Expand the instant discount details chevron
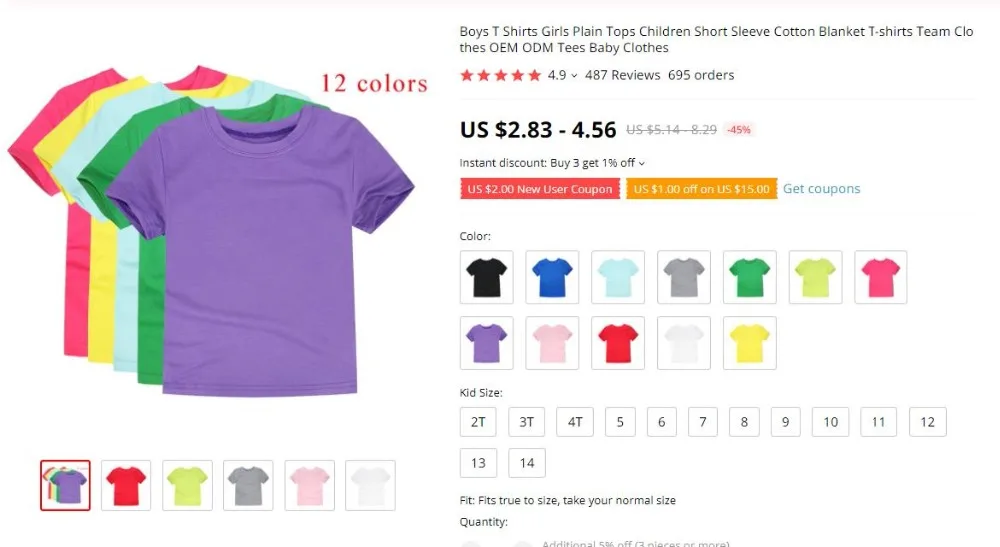The image size is (1000, 547). coord(642,164)
